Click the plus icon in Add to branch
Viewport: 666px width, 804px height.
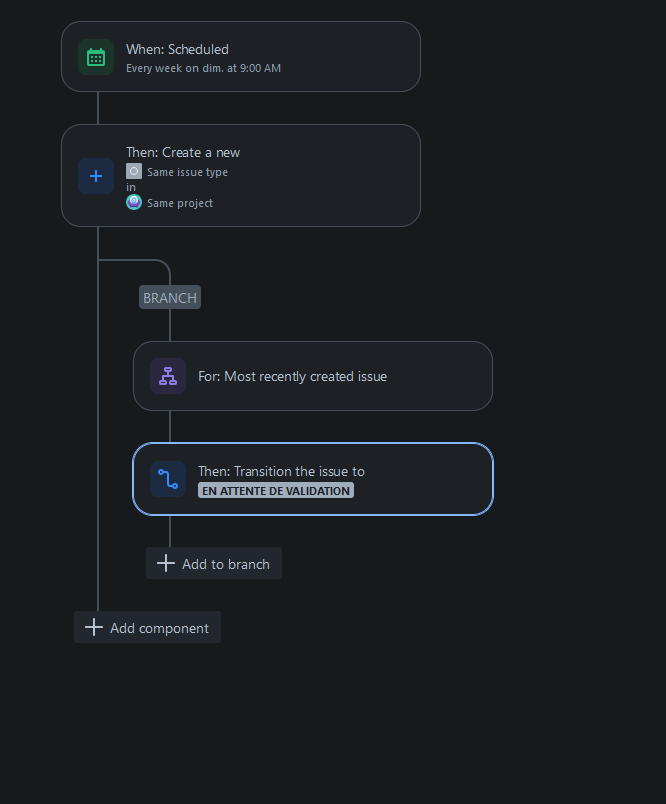tap(165, 563)
